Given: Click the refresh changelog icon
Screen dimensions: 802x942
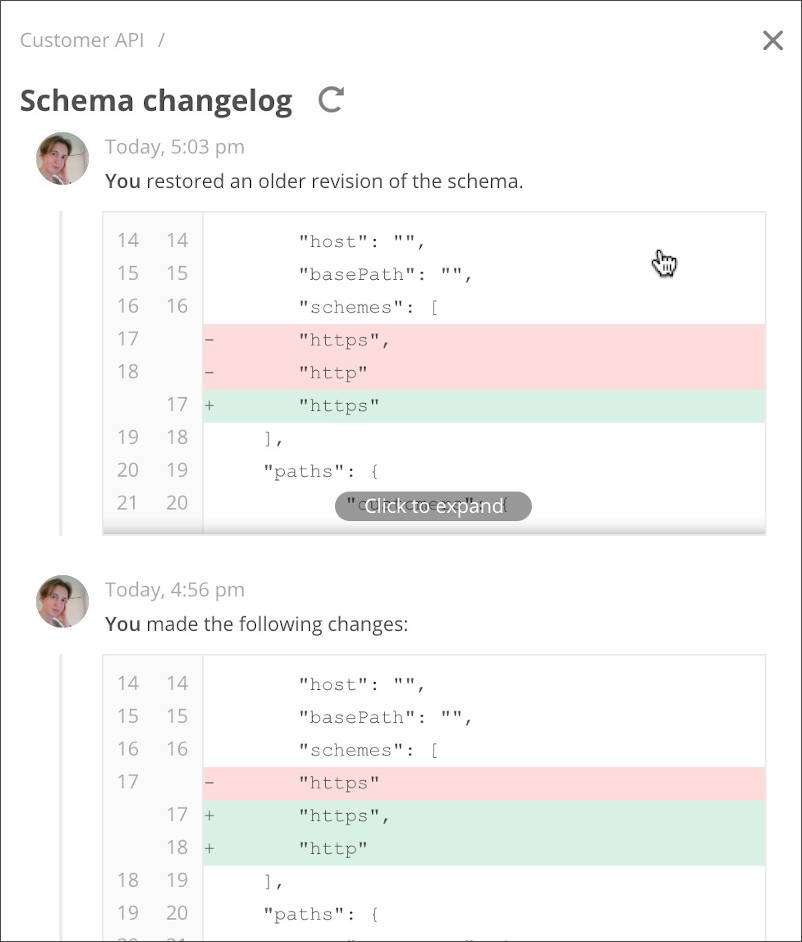Looking at the screenshot, I should pyautogui.click(x=331, y=100).
